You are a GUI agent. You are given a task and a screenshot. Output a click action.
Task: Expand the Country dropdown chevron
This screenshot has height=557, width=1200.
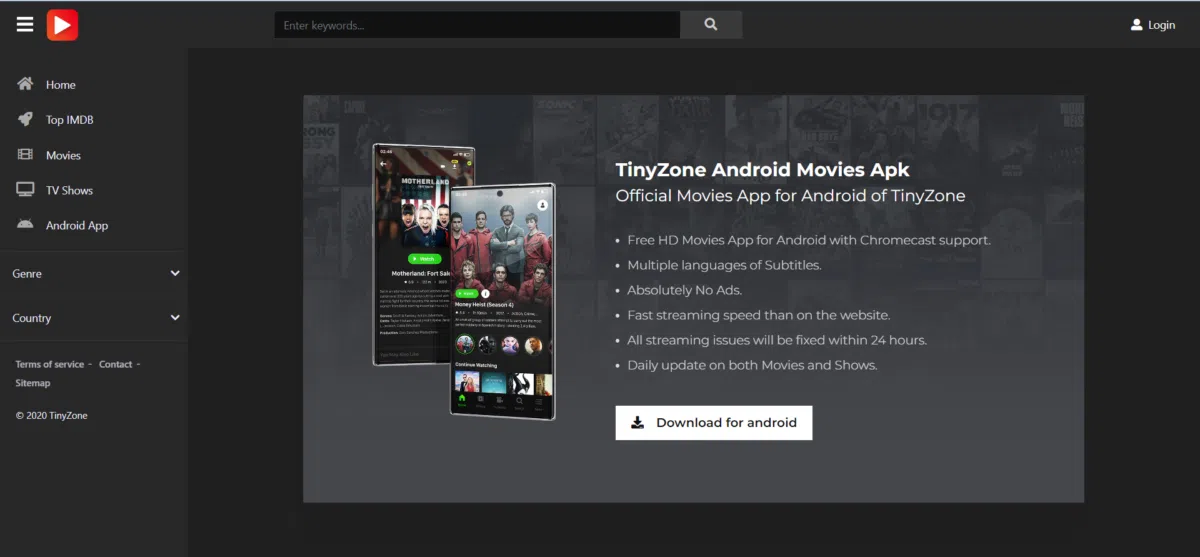tap(175, 318)
